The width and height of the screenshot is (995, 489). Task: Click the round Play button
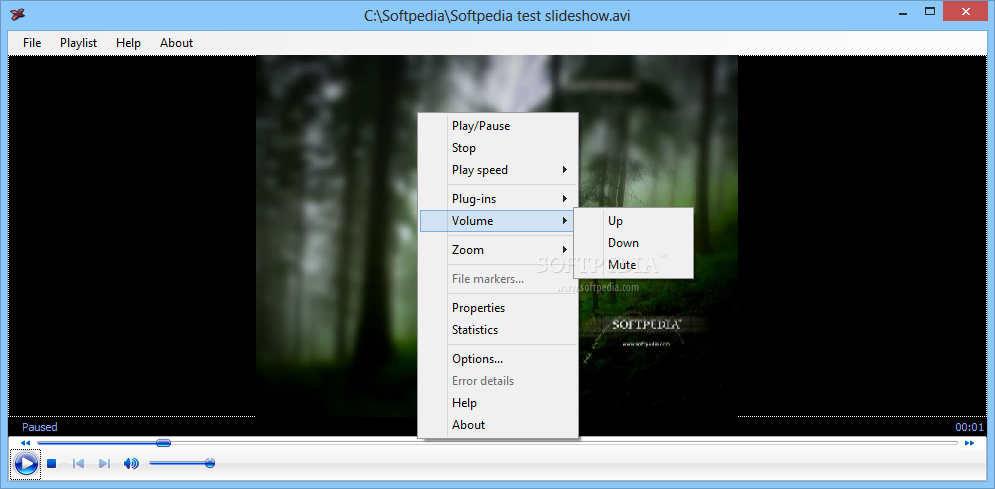coord(25,464)
